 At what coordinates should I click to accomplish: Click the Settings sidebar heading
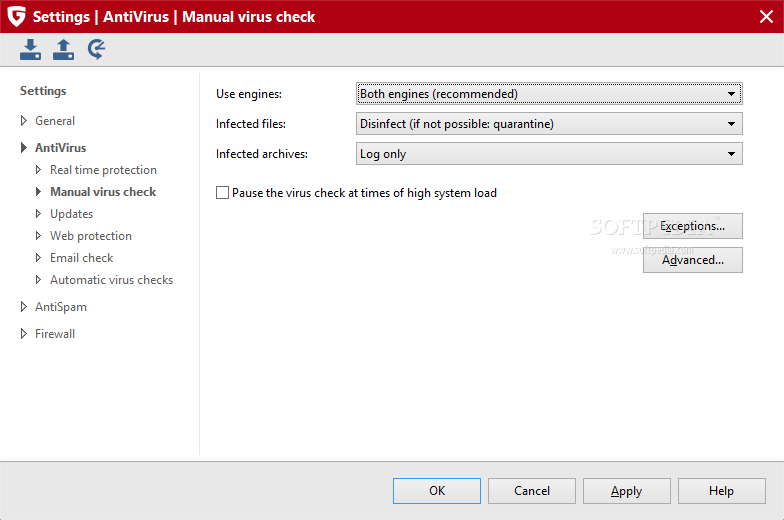(43, 91)
